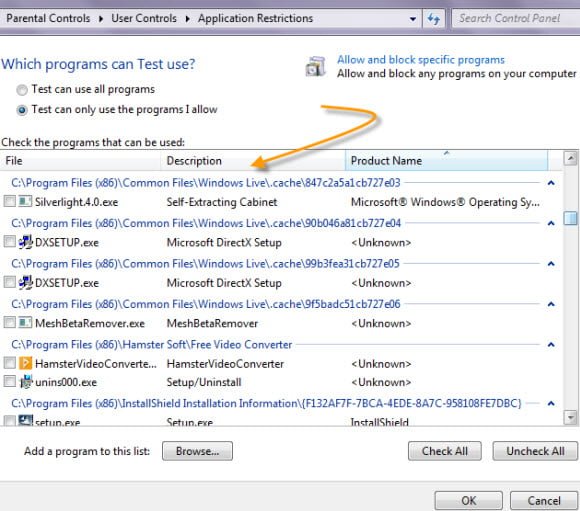Screen dimensions: 580x511
Task: Click the OK button
Action: [x=468, y=501]
